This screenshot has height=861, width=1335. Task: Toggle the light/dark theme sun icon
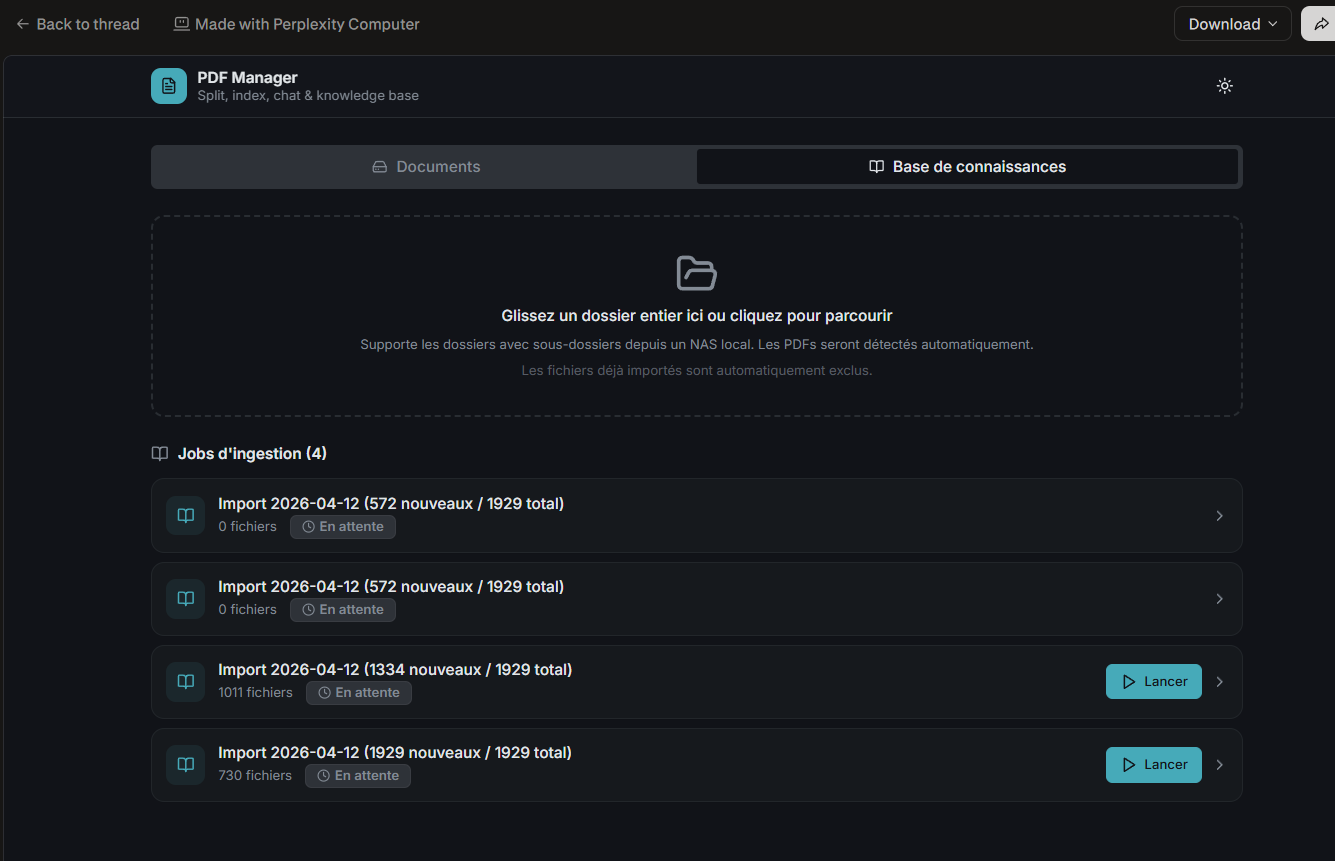(x=1224, y=86)
